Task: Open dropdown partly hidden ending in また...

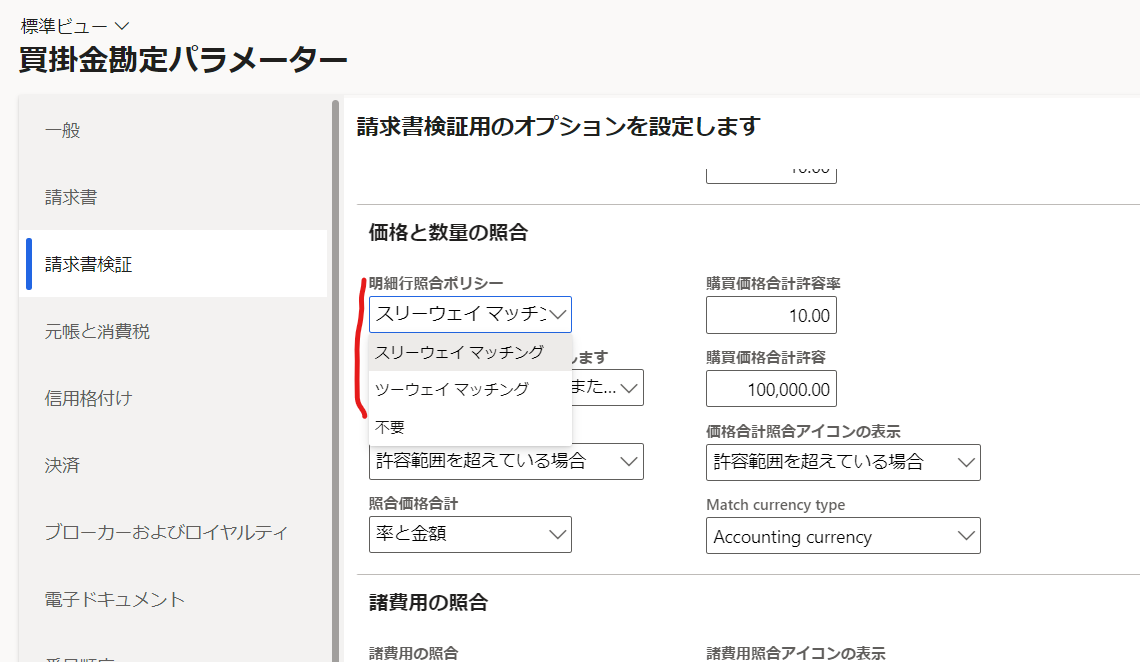Action: point(608,387)
